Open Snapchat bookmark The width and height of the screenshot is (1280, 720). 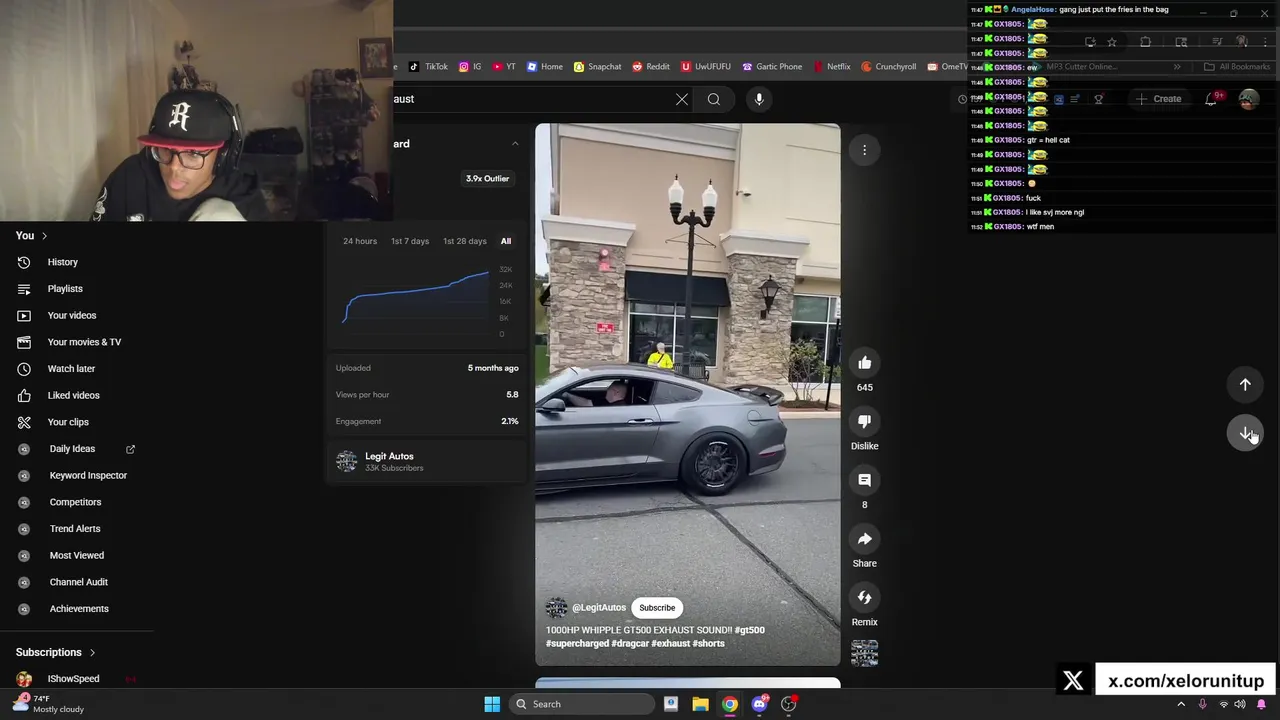(x=597, y=67)
